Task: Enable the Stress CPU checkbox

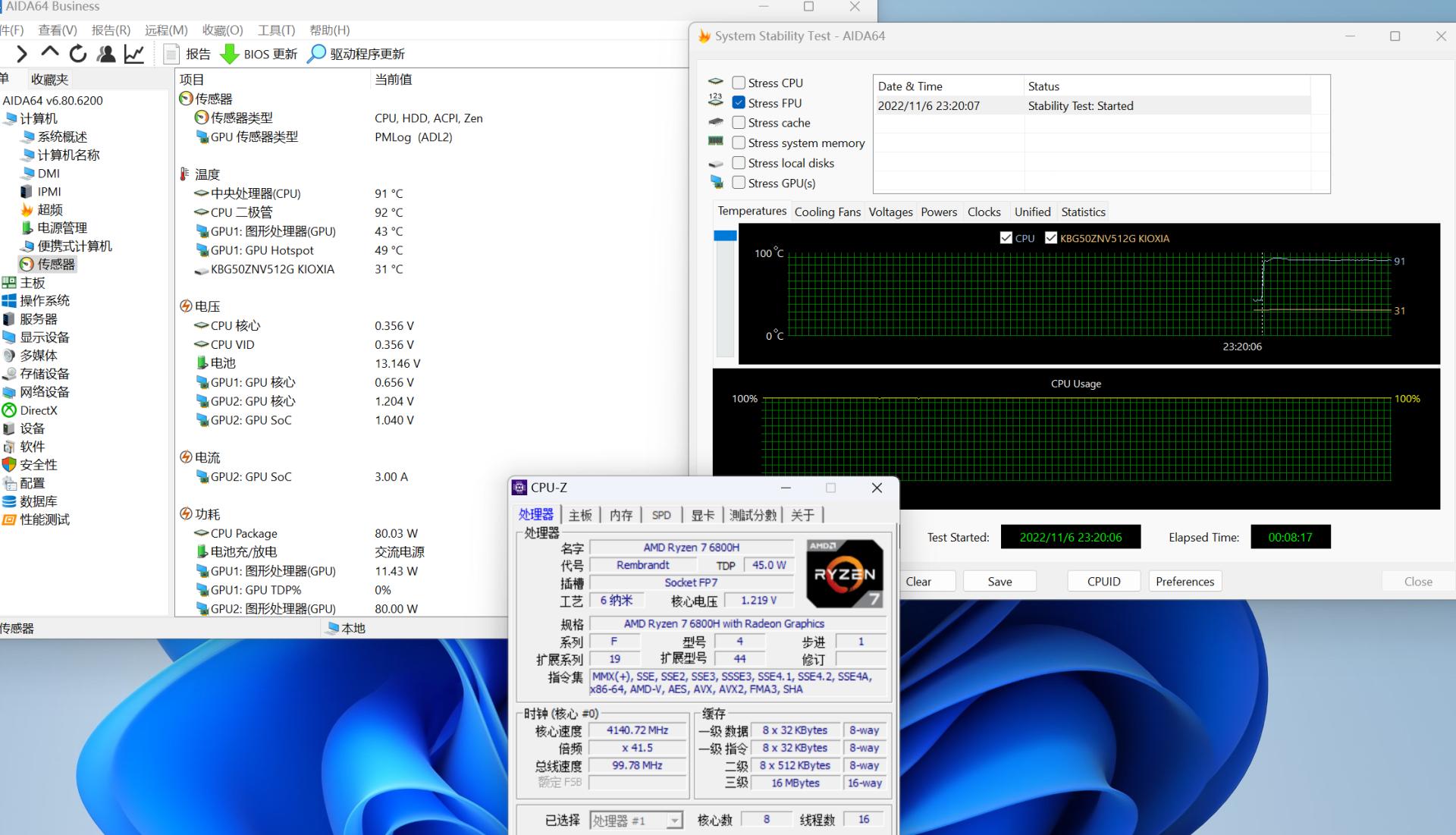Action: pos(739,83)
